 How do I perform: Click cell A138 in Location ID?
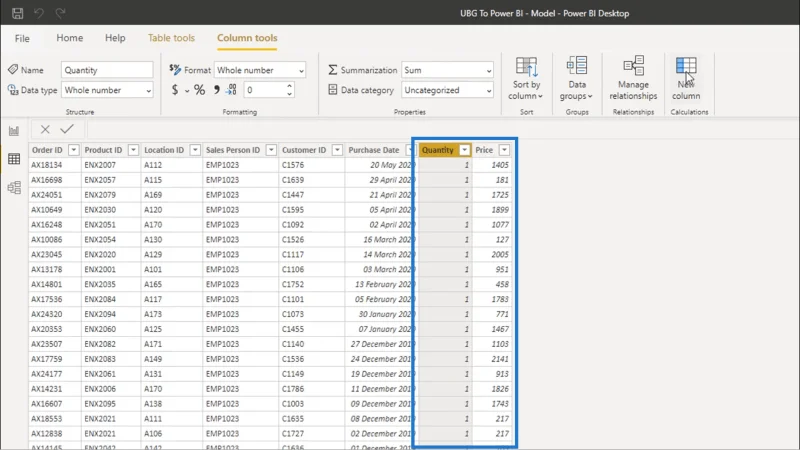click(171, 404)
